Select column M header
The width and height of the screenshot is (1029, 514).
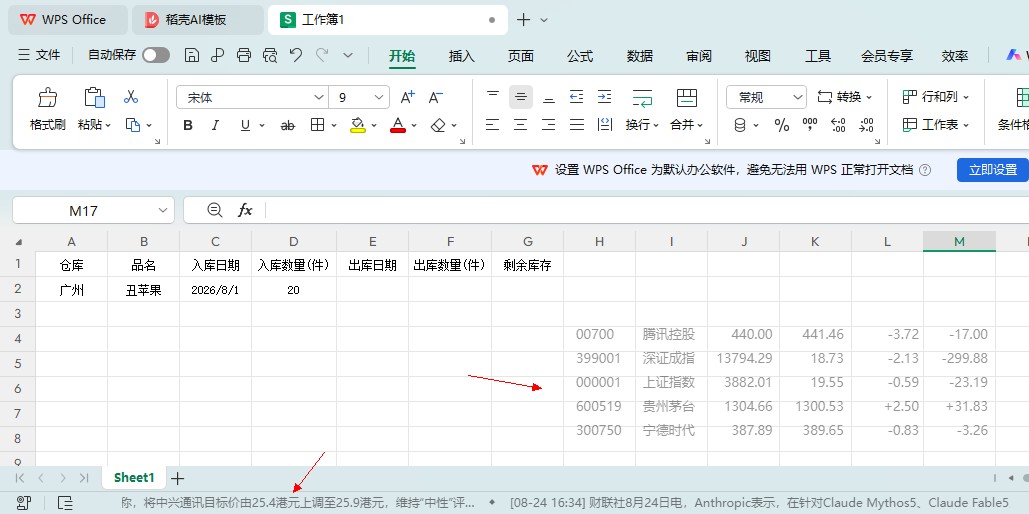click(x=959, y=241)
